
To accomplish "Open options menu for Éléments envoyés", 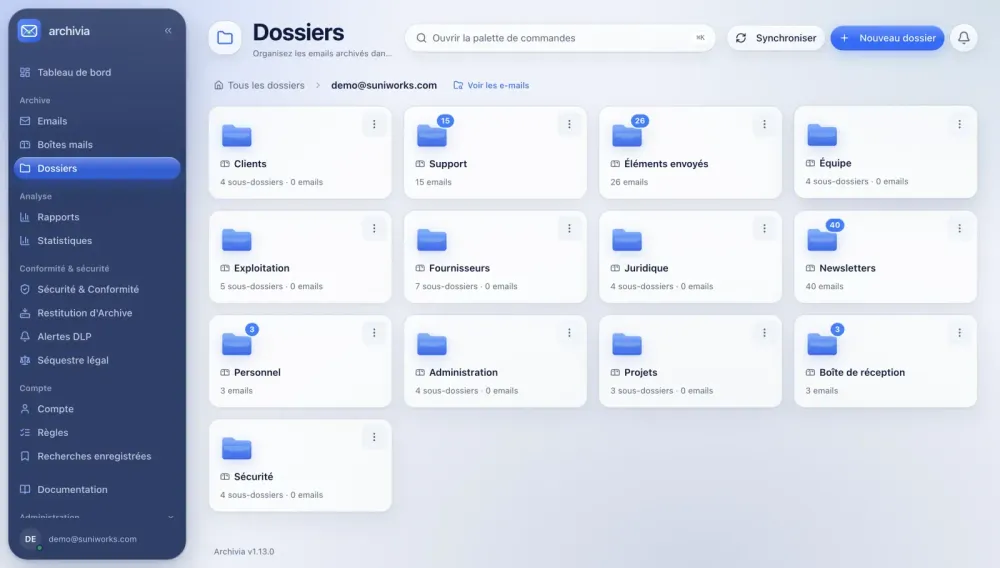I will click(x=765, y=124).
